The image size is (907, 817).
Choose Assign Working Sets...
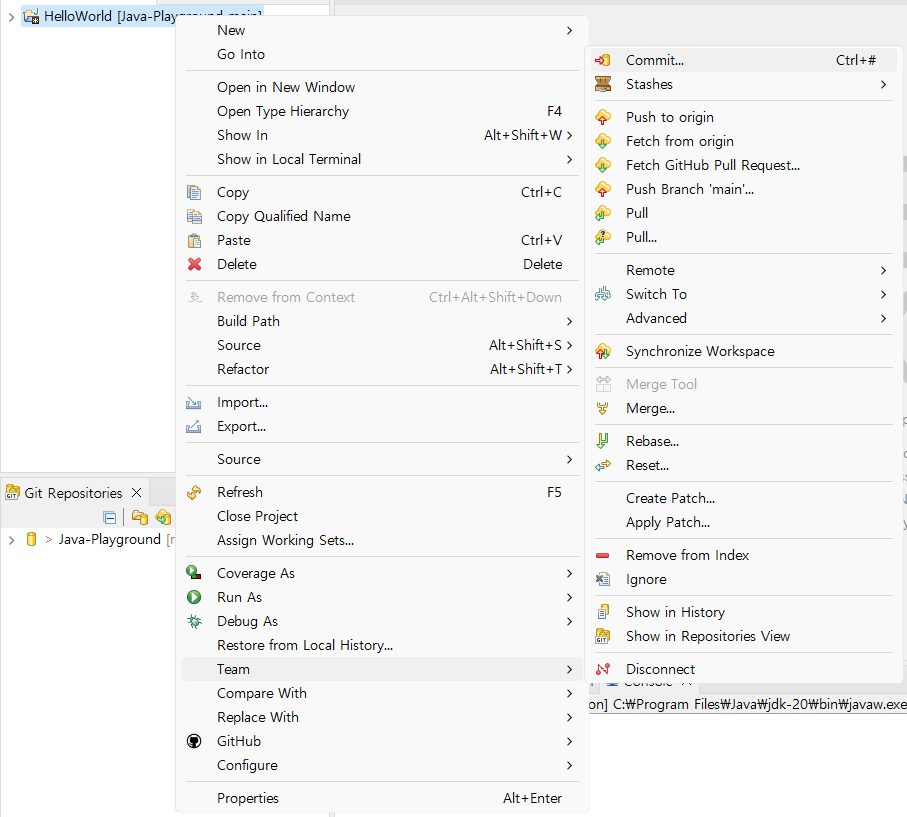pyautogui.click(x=382, y=540)
